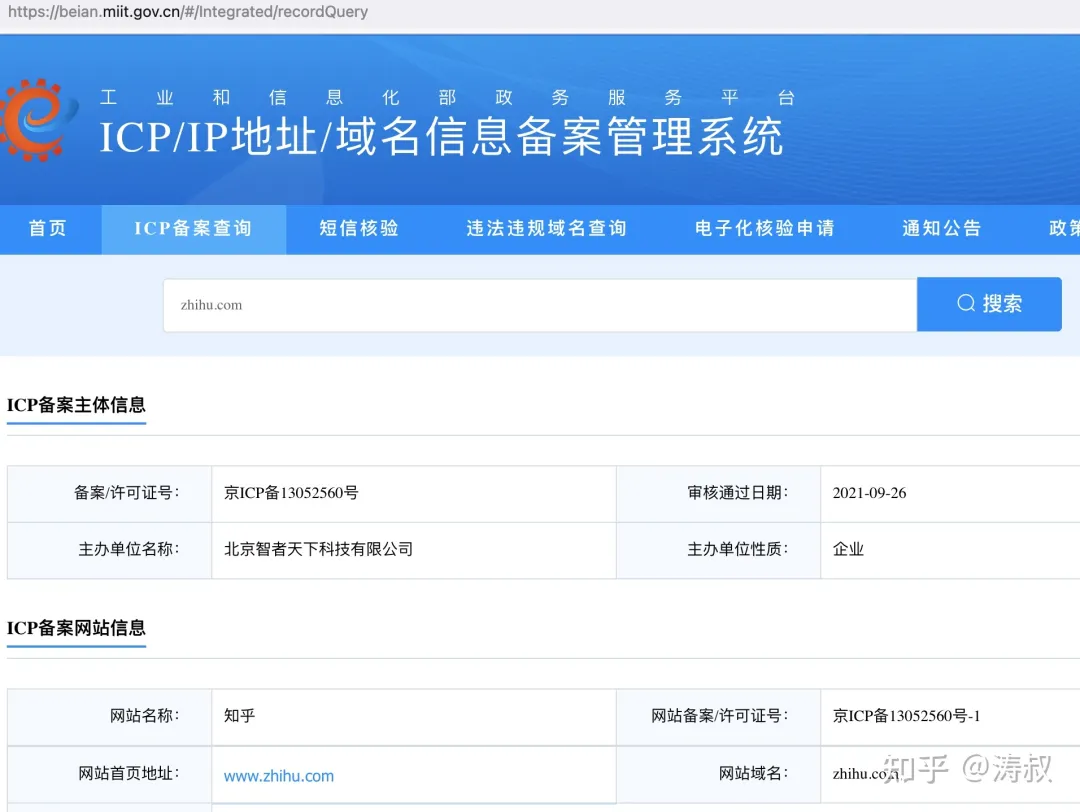1080x812 pixels.
Task: Click the 备案/许可证号 label cell
Action: (110, 494)
